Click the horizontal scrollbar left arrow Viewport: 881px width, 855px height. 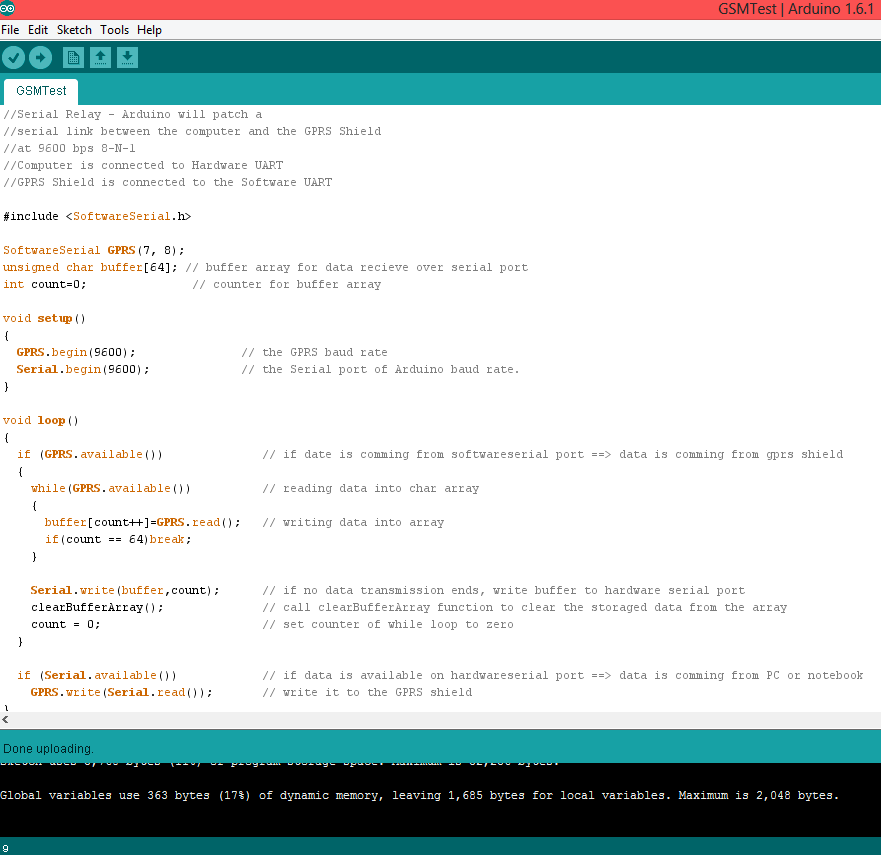click(x=6, y=720)
